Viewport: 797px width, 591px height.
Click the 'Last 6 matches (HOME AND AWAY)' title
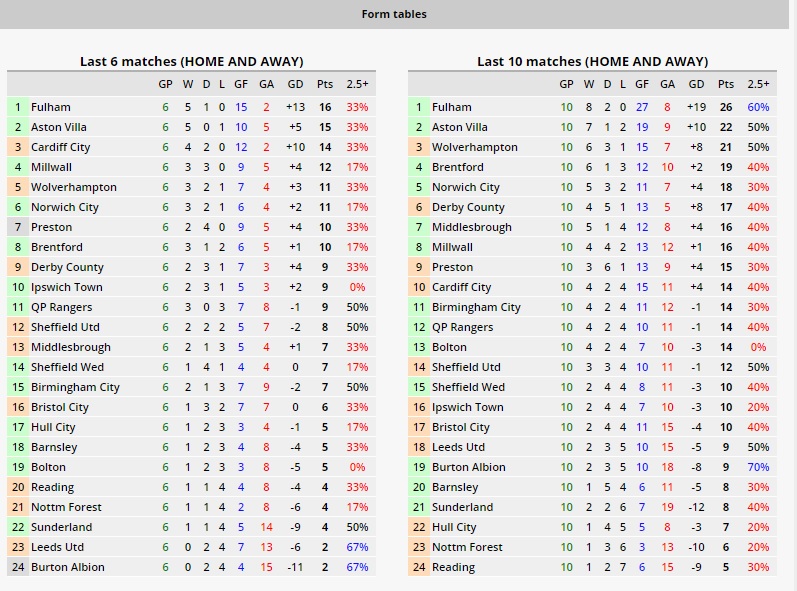click(x=192, y=61)
